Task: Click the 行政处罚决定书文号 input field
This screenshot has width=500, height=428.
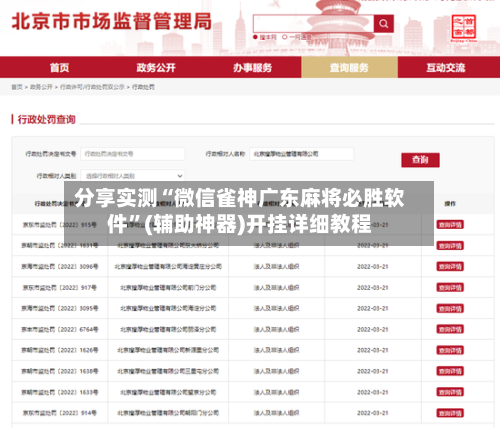Action: click(x=133, y=154)
